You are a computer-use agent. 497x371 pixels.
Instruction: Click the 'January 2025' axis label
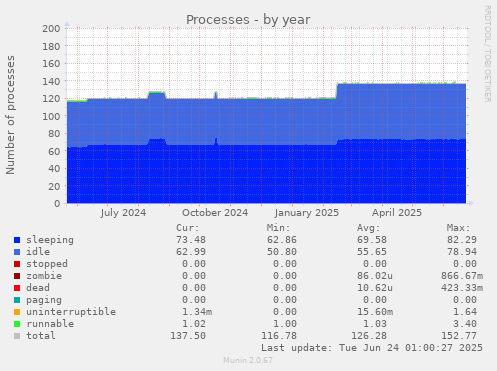307,213
